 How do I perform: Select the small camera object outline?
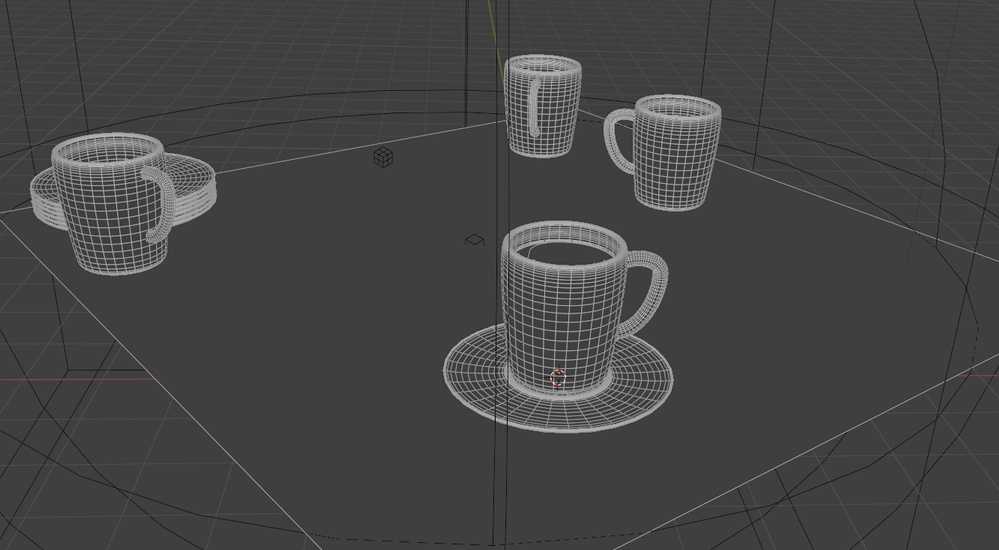(475, 240)
